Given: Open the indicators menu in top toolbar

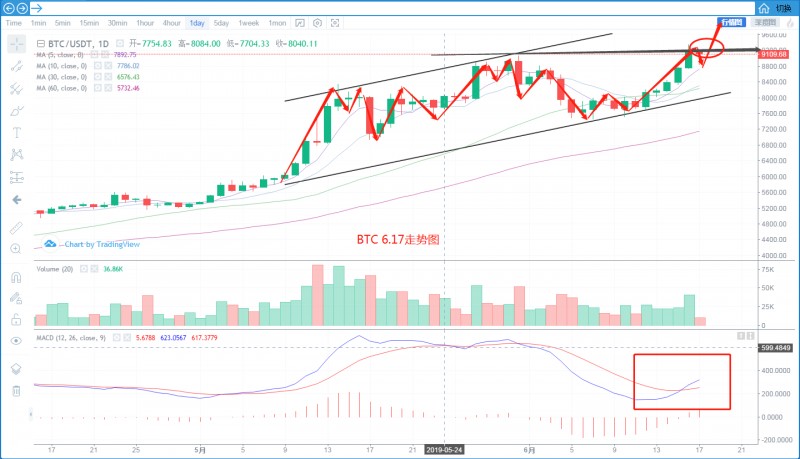Looking at the screenshot, I should click(300, 22).
